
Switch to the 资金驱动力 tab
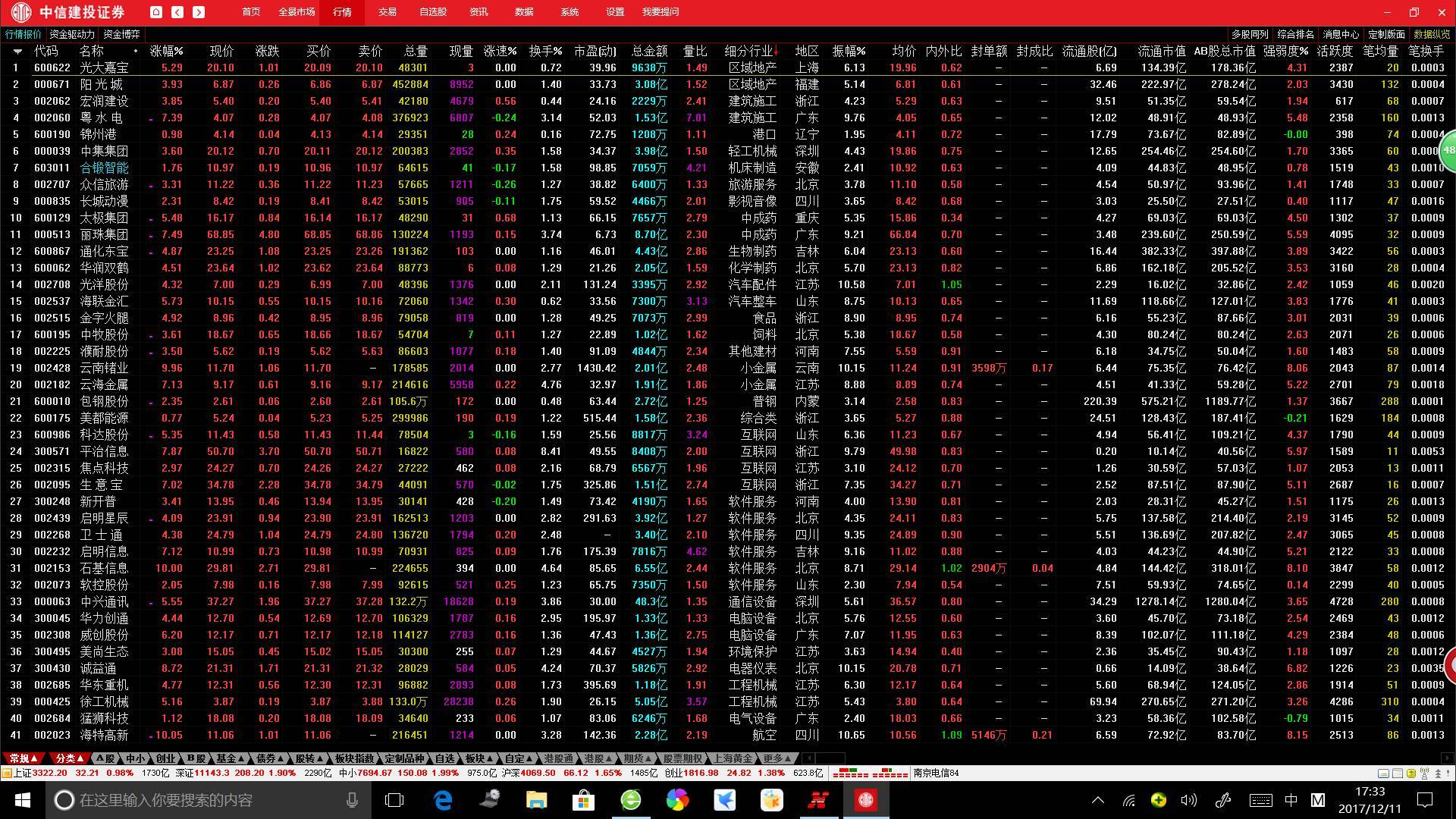(x=72, y=34)
